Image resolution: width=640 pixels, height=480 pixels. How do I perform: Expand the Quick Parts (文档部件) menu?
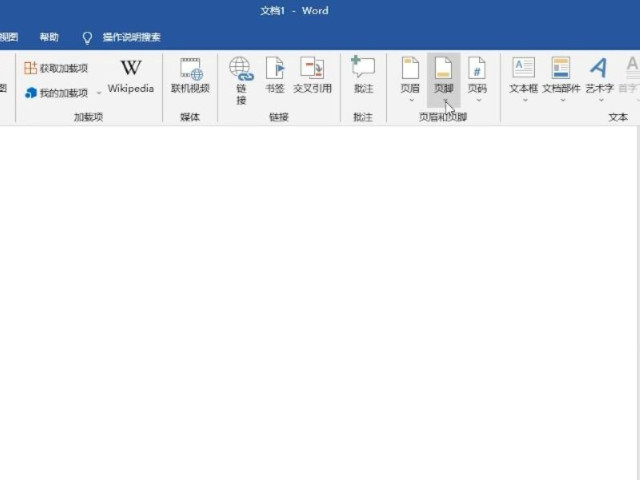(561, 99)
